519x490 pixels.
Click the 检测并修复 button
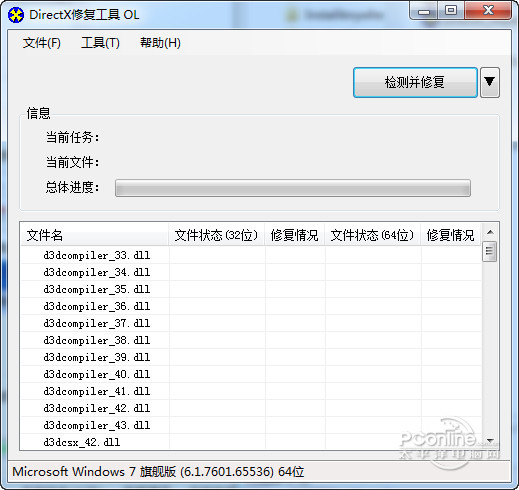click(415, 82)
